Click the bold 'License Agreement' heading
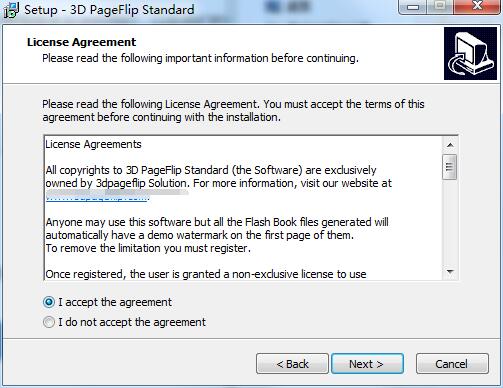 tap(81, 42)
